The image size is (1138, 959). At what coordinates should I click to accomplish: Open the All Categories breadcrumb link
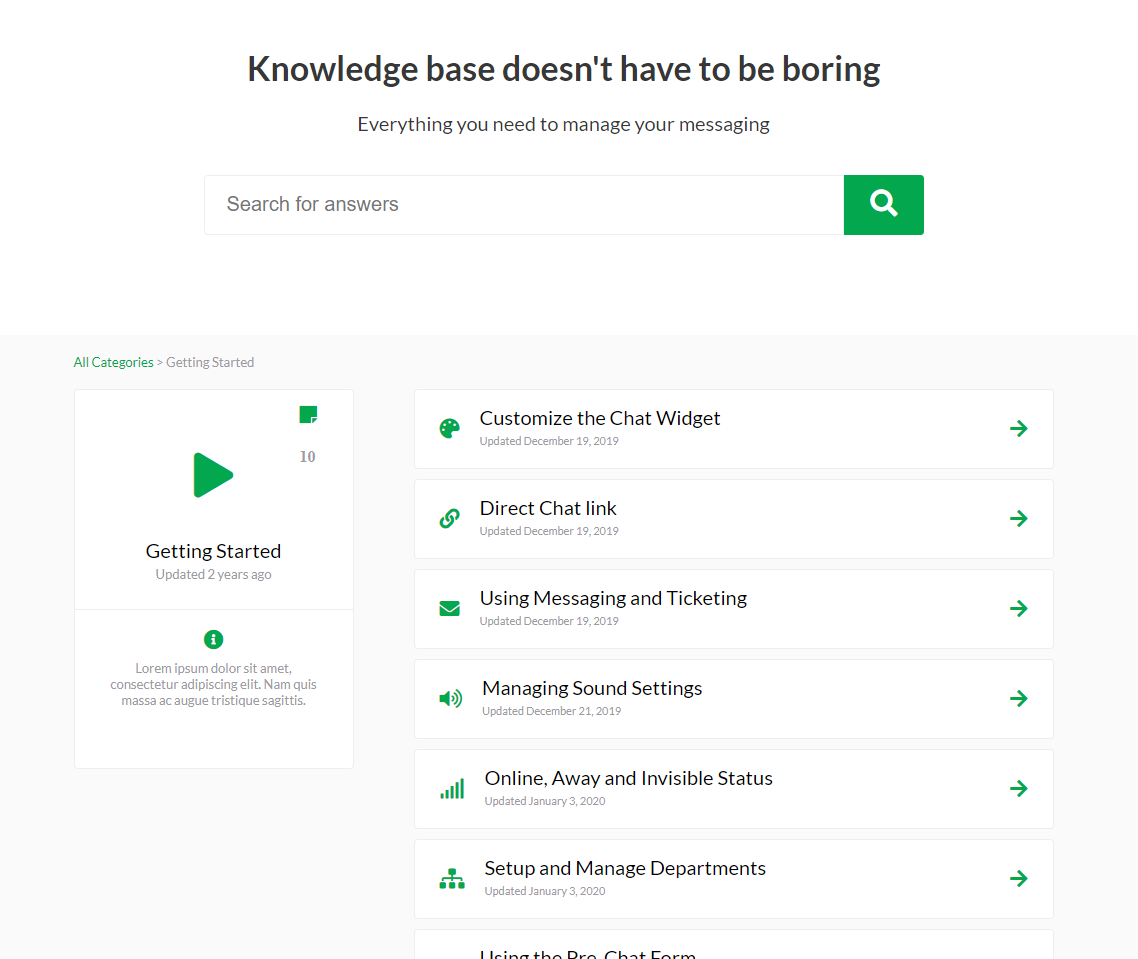click(x=113, y=362)
